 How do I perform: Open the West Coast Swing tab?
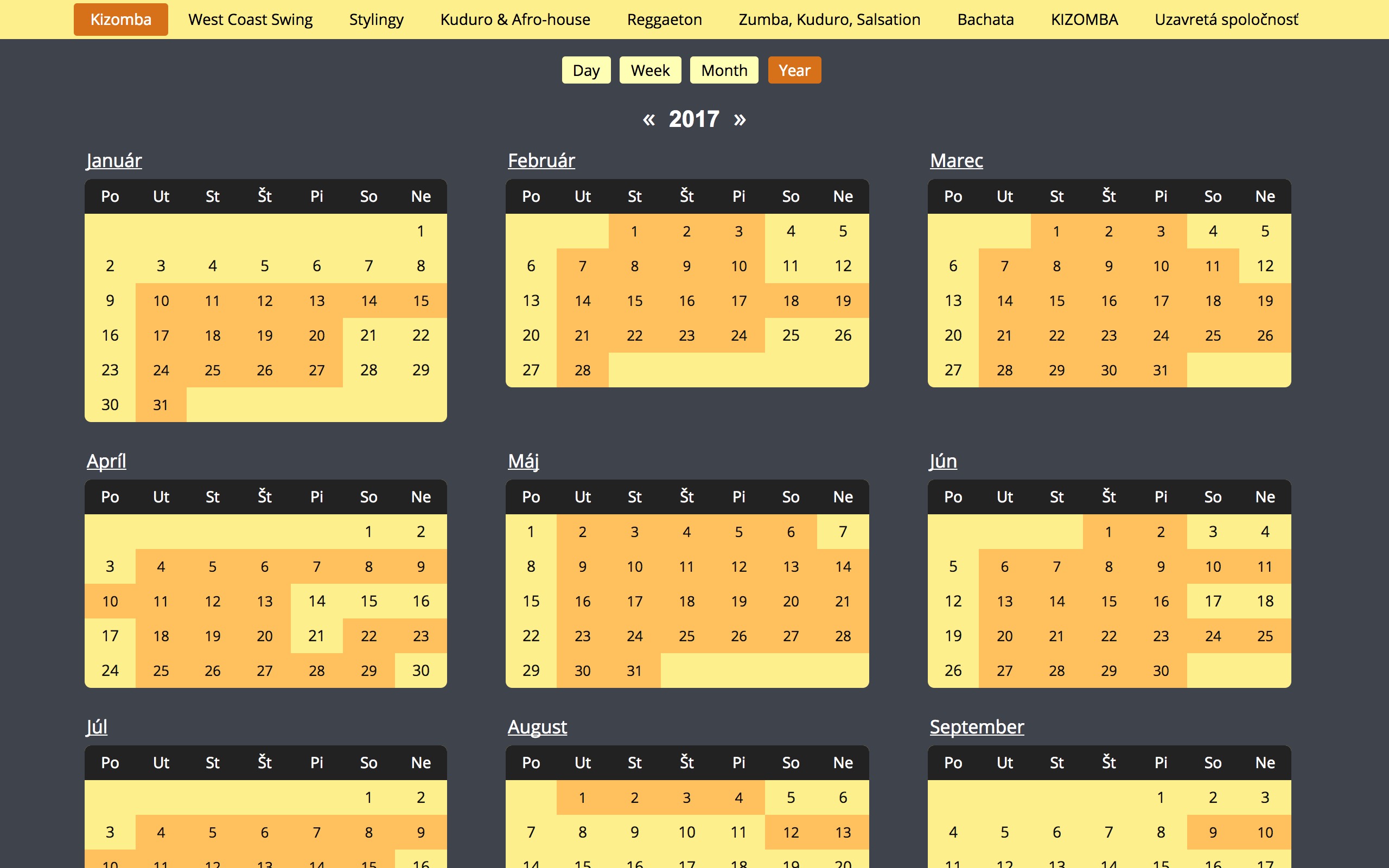(x=250, y=20)
